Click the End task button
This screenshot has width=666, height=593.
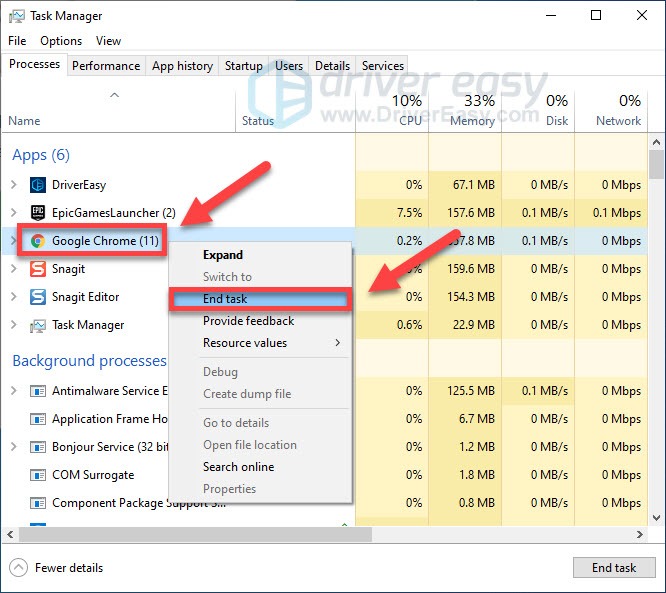[x=613, y=568]
